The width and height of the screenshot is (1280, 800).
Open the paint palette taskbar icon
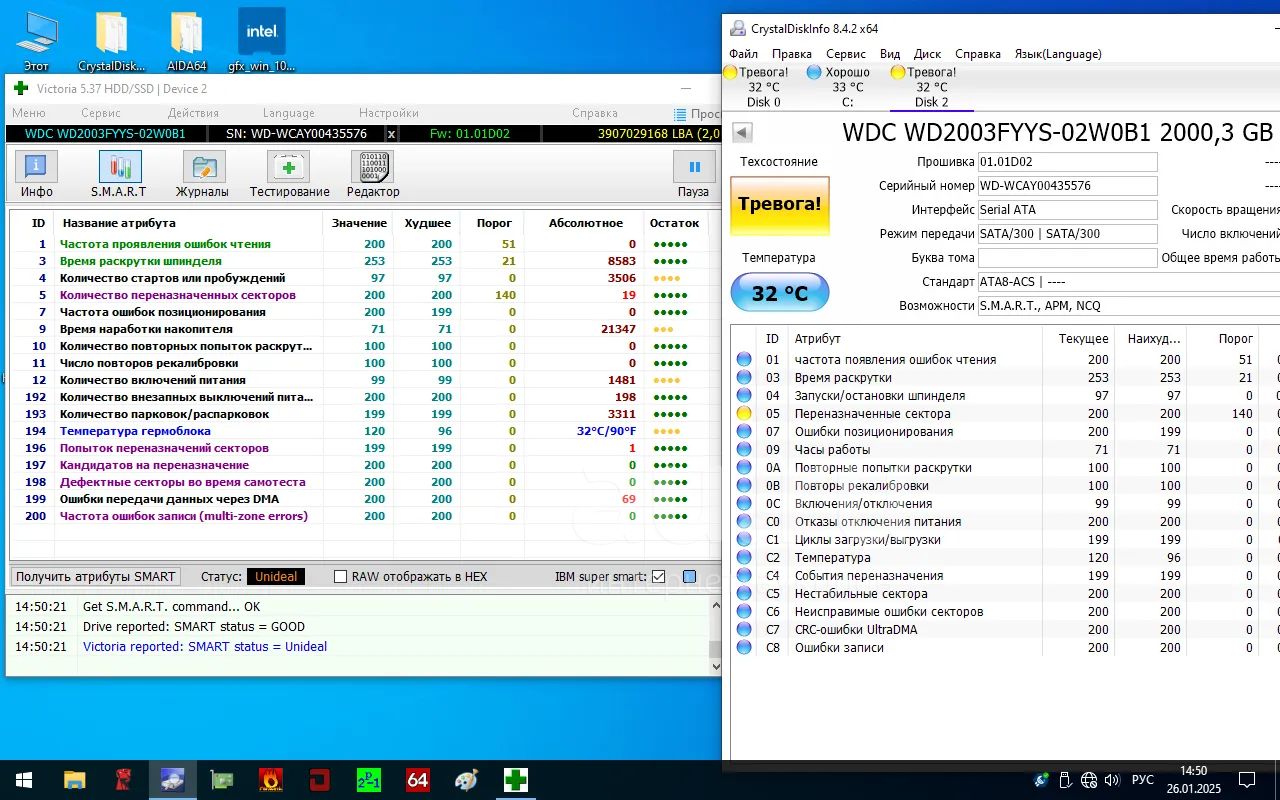tap(466, 780)
